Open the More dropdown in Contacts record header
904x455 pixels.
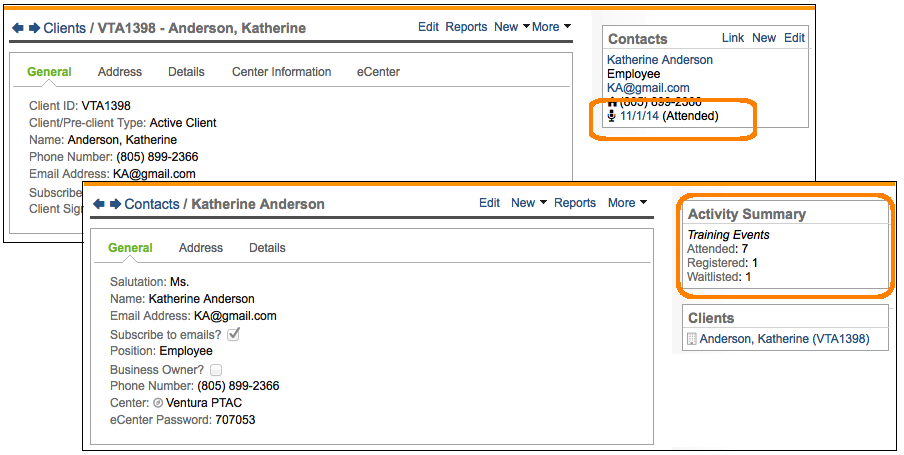tap(627, 203)
